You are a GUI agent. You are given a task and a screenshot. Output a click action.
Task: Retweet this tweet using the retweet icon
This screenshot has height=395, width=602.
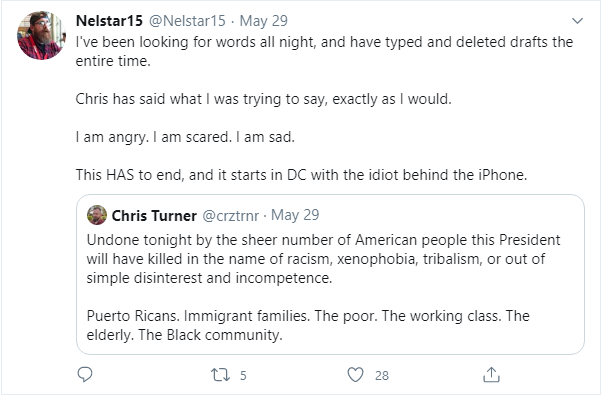click(x=220, y=375)
